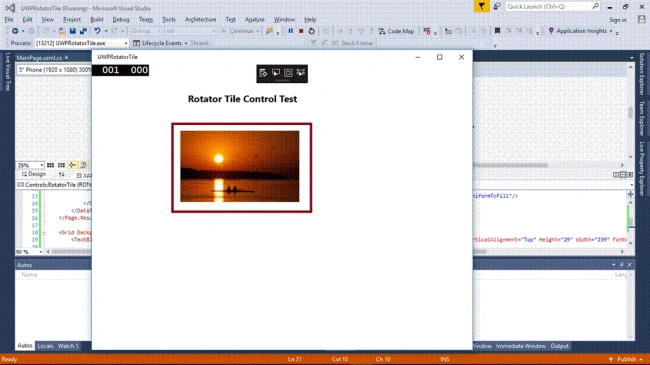Click the code editor vertical scrollbar
The image size is (650, 365).
point(631,222)
